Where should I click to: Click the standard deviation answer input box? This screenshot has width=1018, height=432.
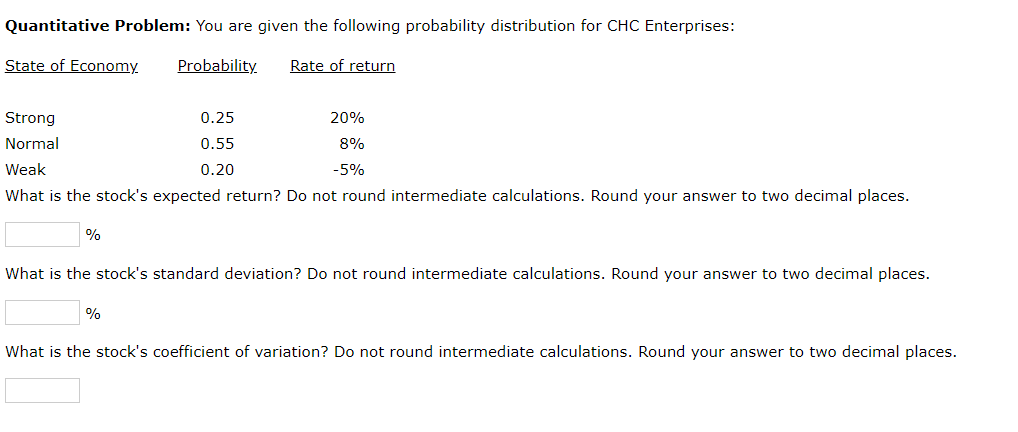[42, 312]
